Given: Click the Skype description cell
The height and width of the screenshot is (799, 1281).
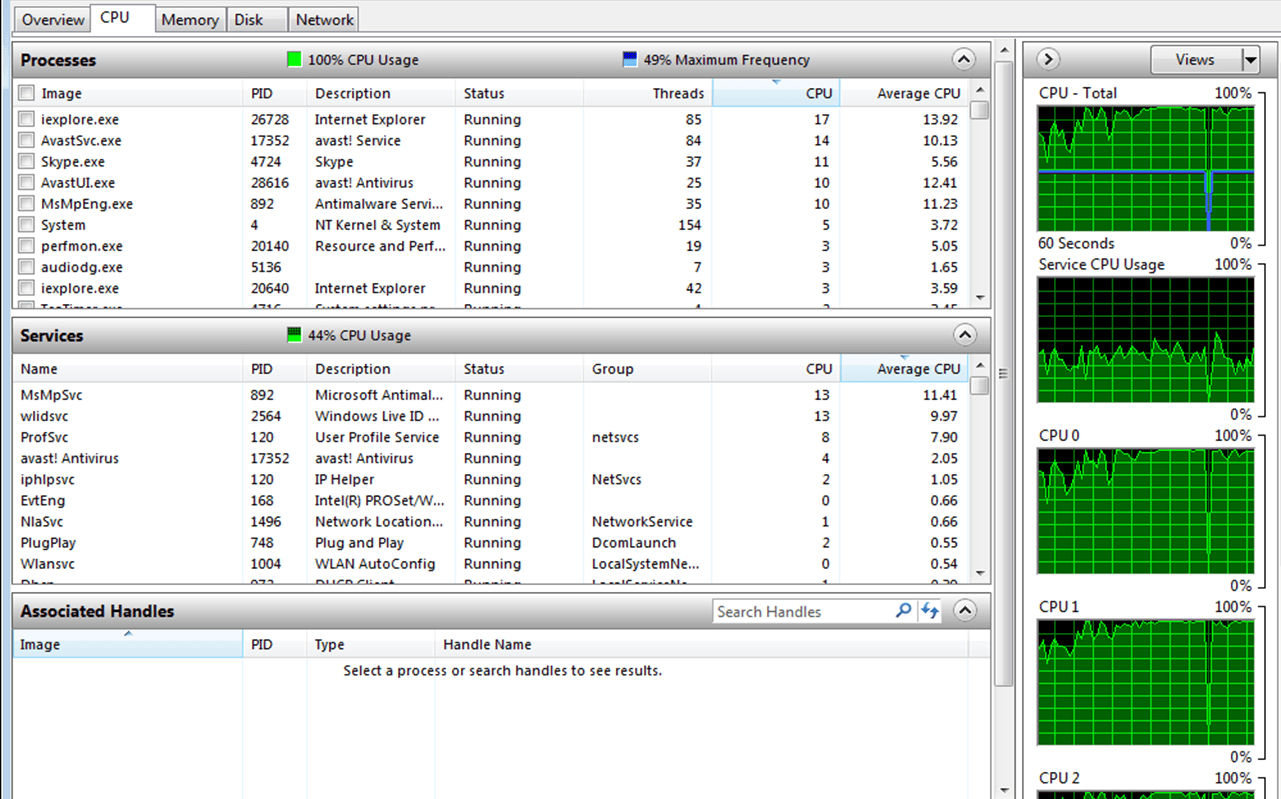Looking at the screenshot, I should click(334, 161).
